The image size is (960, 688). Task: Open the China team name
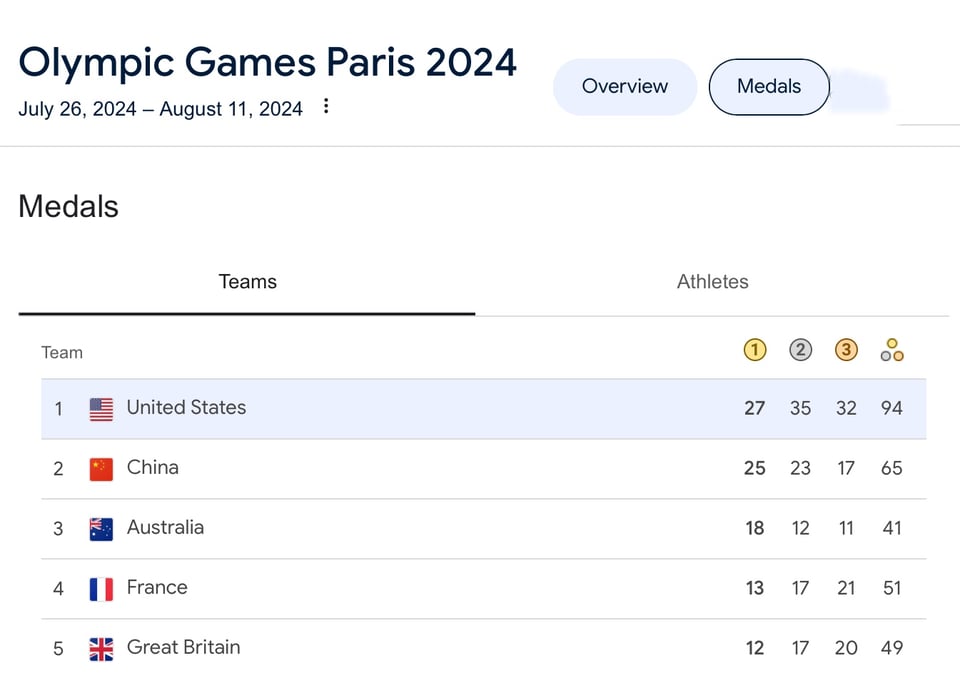click(x=153, y=468)
